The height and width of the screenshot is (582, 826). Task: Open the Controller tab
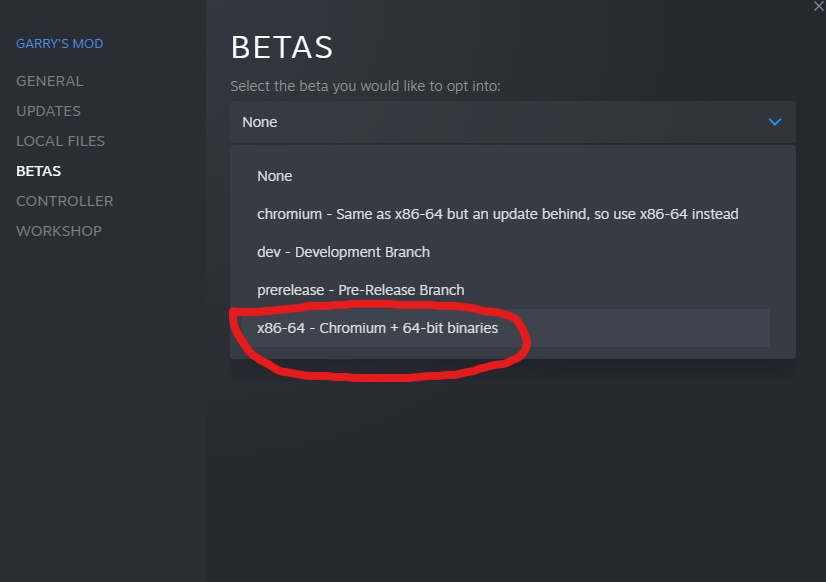[x=65, y=201]
